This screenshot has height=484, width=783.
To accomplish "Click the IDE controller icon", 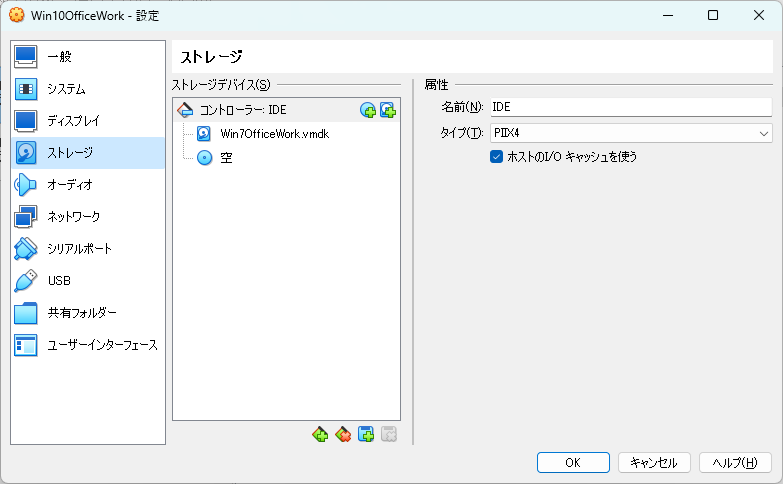I will pos(185,110).
